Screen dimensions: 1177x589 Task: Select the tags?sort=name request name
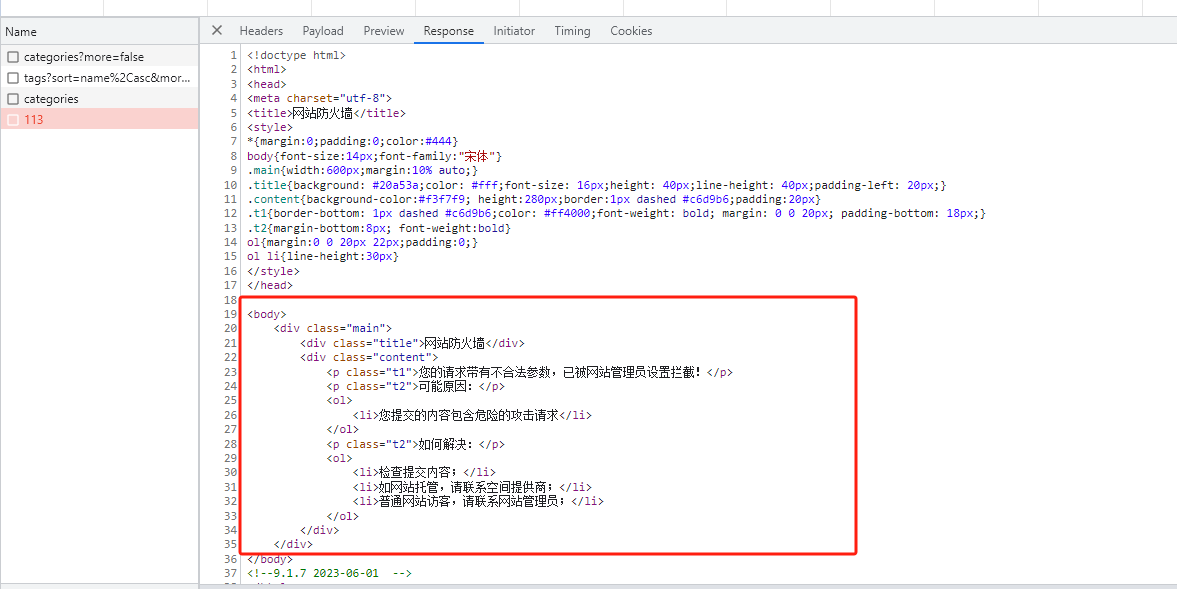106,78
